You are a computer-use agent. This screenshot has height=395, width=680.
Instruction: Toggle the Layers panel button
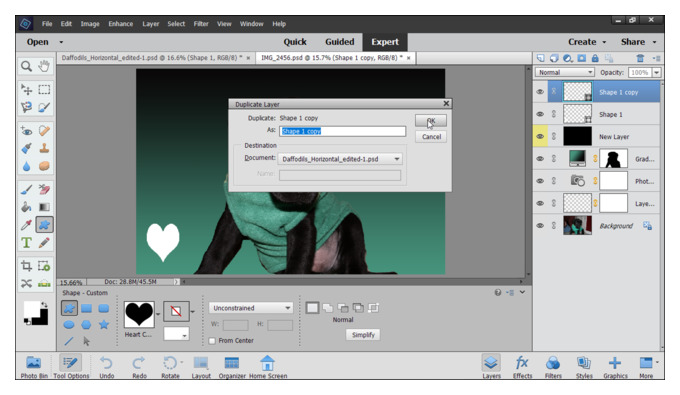pos(491,367)
